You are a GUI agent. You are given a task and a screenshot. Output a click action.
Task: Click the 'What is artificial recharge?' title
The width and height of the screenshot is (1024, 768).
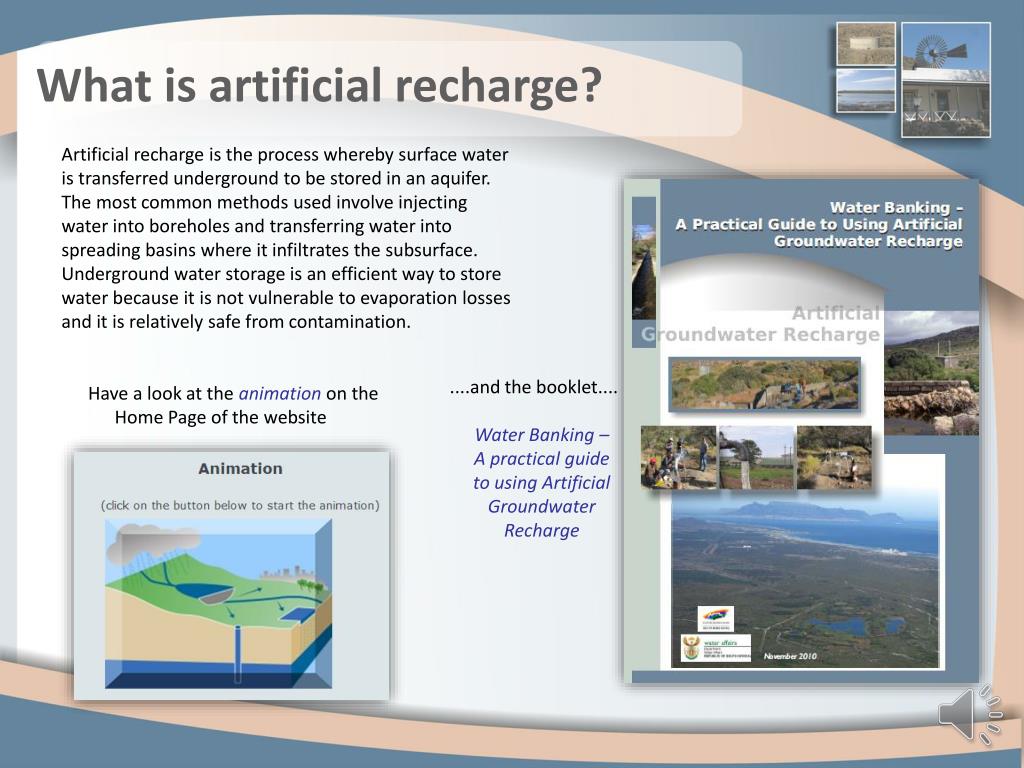(319, 86)
